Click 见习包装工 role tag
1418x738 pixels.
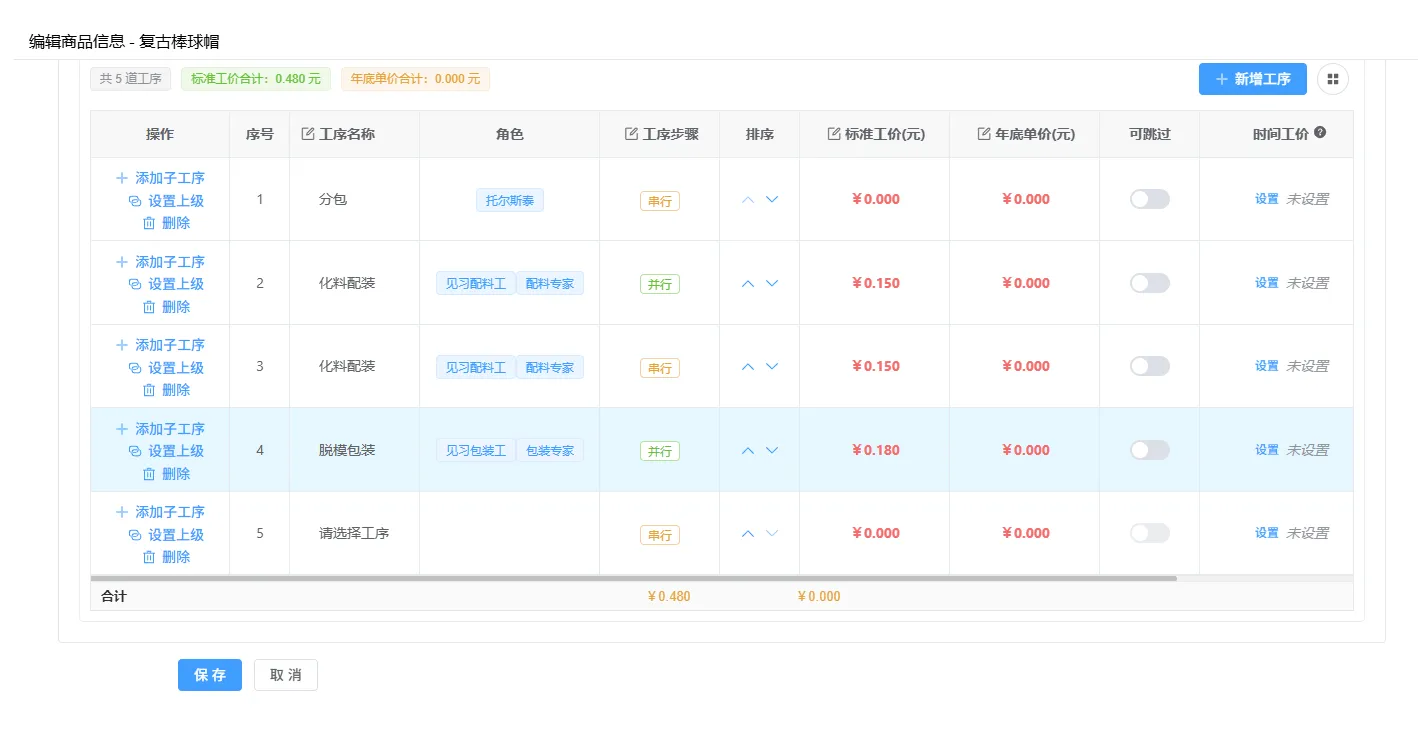pyautogui.click(x=476, y=450)
